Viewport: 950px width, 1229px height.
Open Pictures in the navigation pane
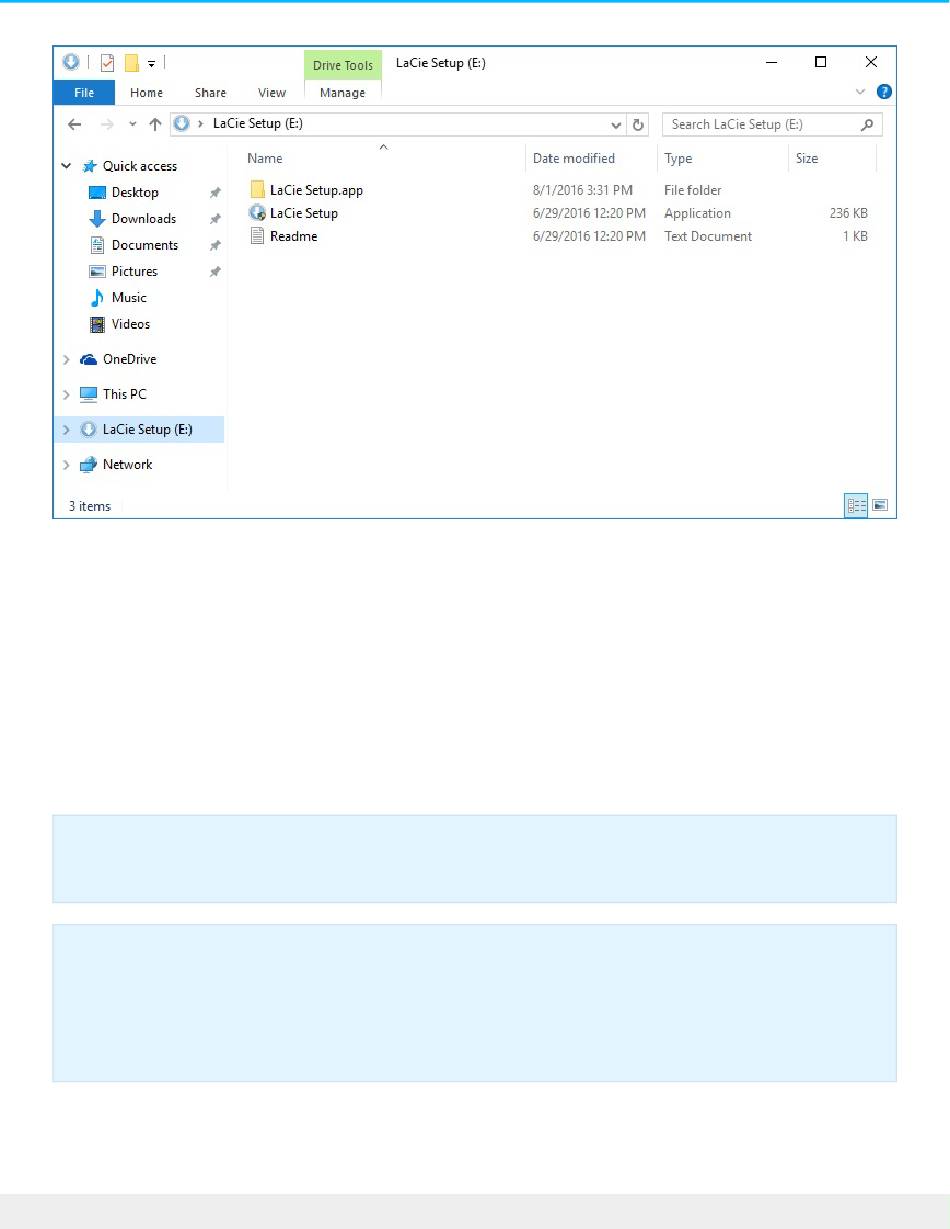click(135, 271)
